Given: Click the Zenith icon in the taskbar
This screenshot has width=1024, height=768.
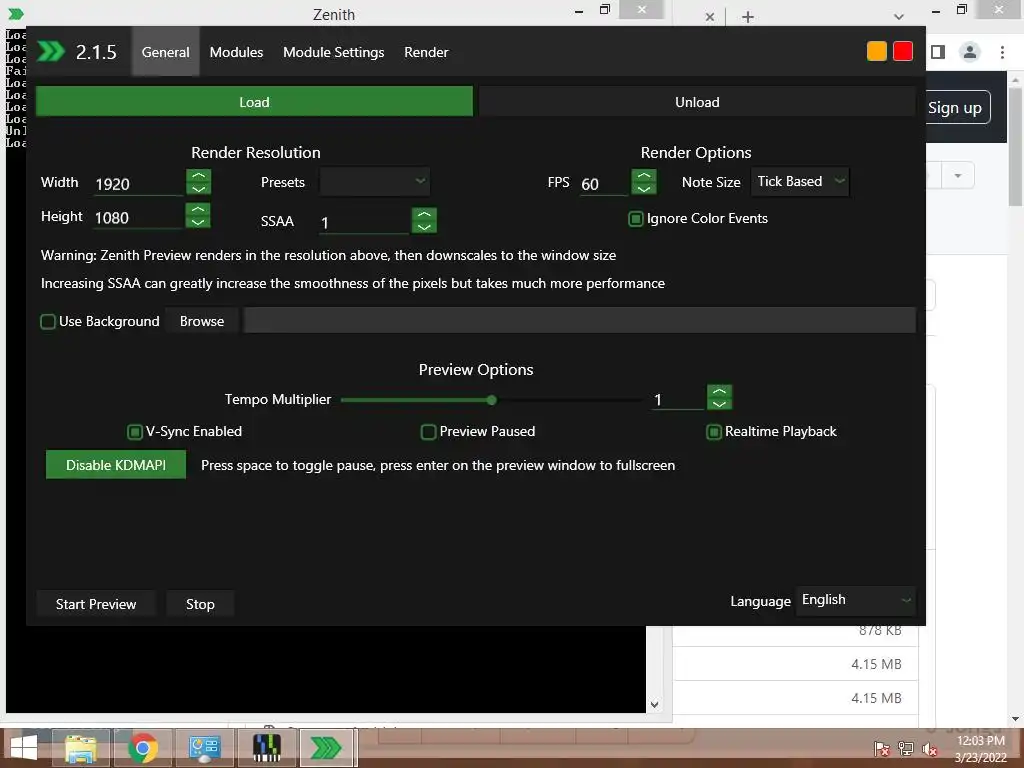Looking at the screenshot, I should pyautogui.click(x=327, y=748).
